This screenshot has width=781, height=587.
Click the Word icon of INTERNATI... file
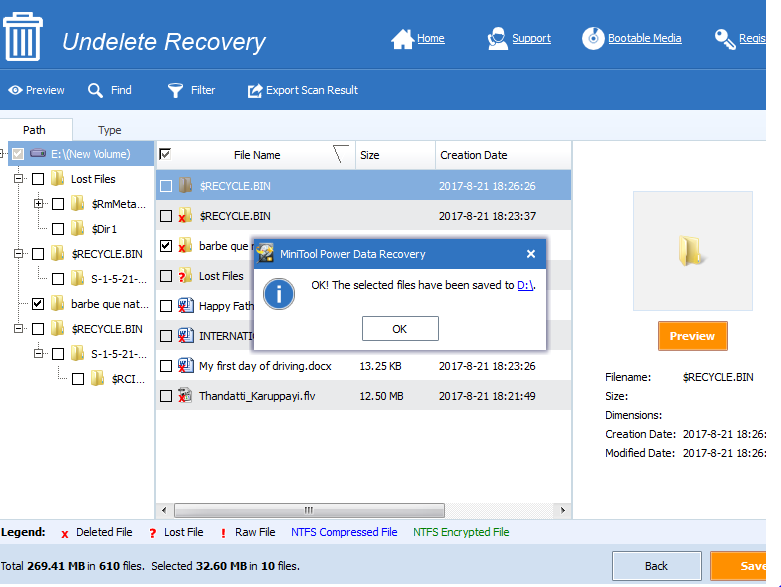click(185, 335)
